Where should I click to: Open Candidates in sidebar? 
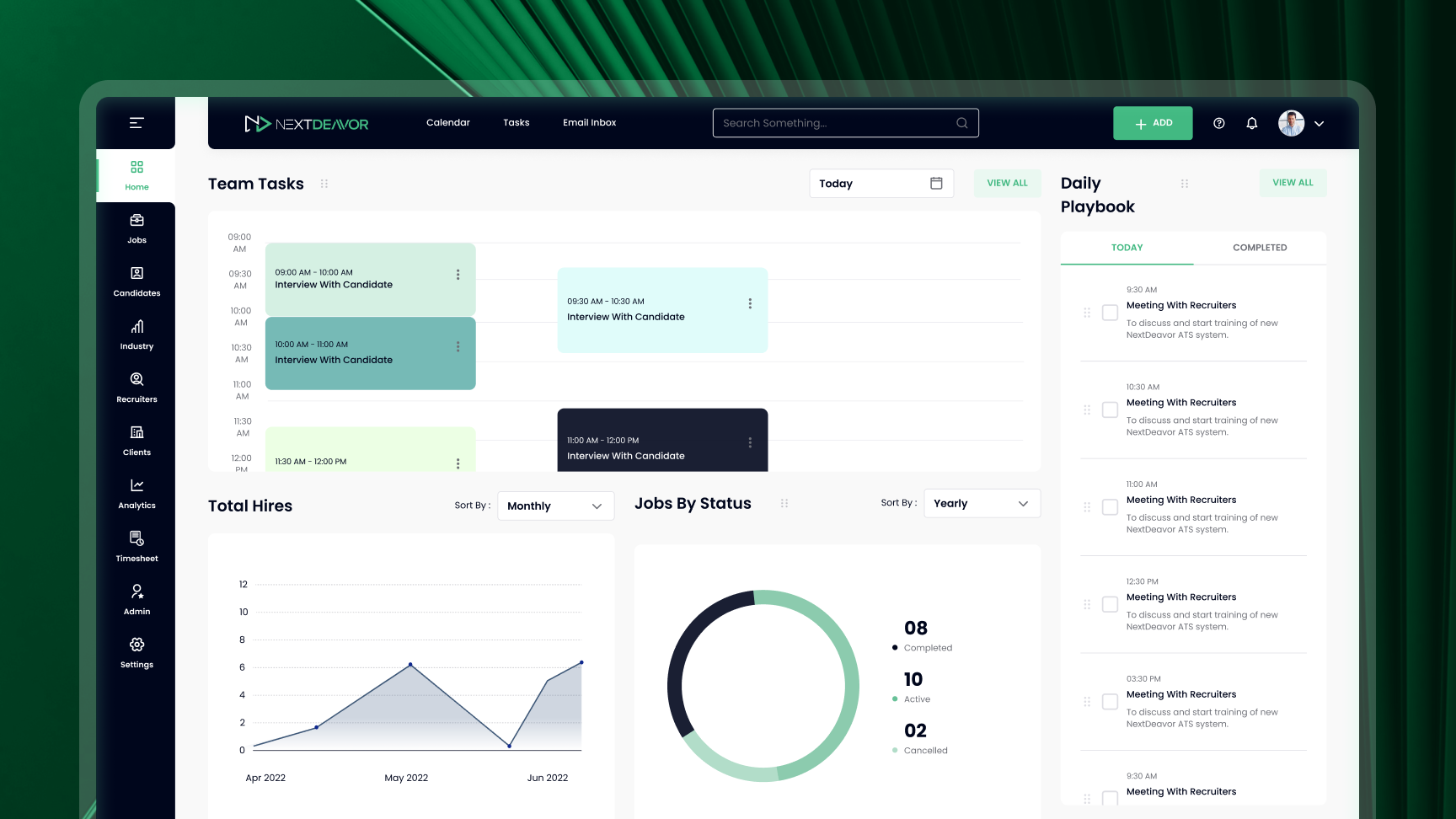coord(136,281)
